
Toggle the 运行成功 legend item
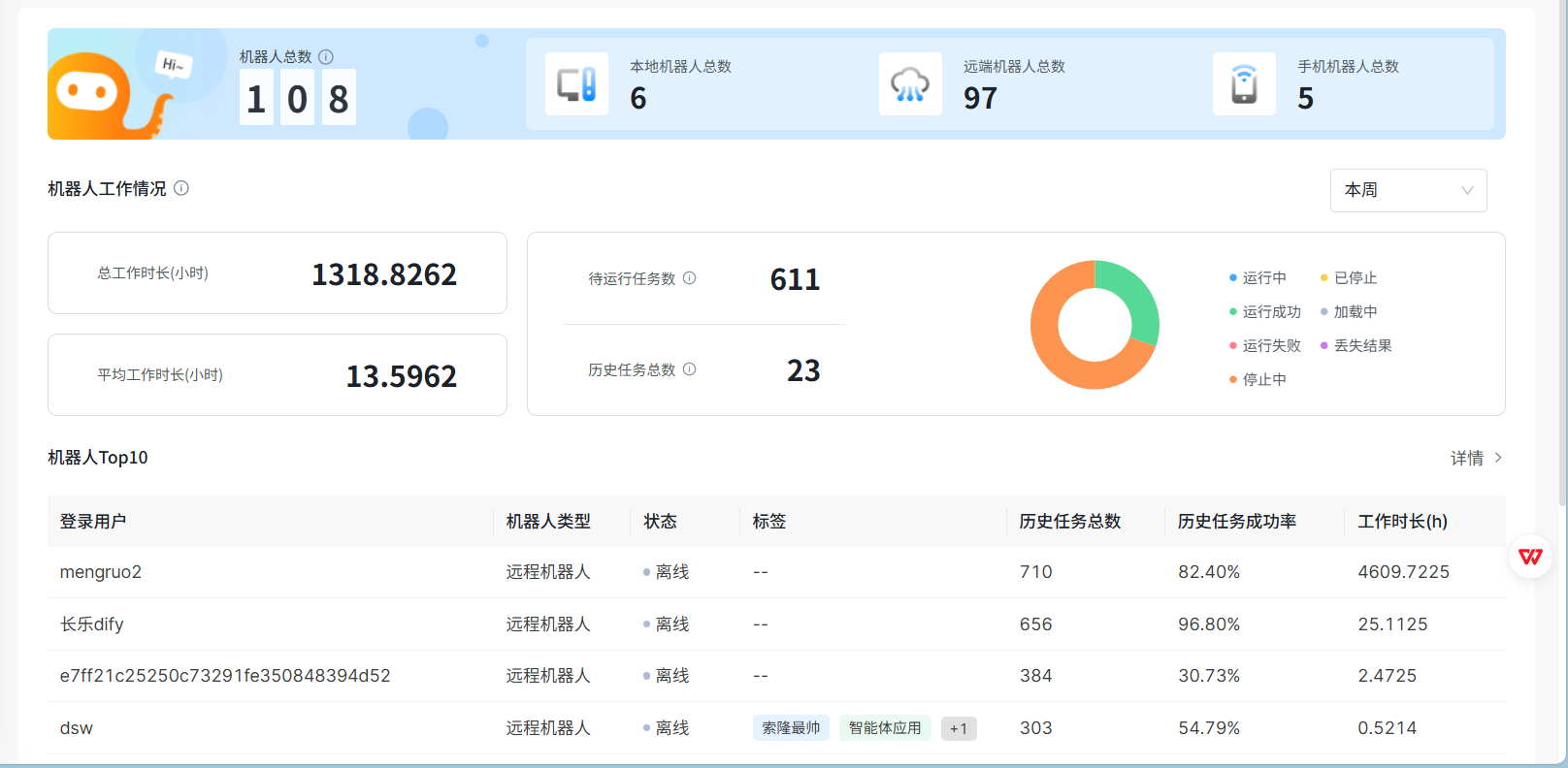1265,312
